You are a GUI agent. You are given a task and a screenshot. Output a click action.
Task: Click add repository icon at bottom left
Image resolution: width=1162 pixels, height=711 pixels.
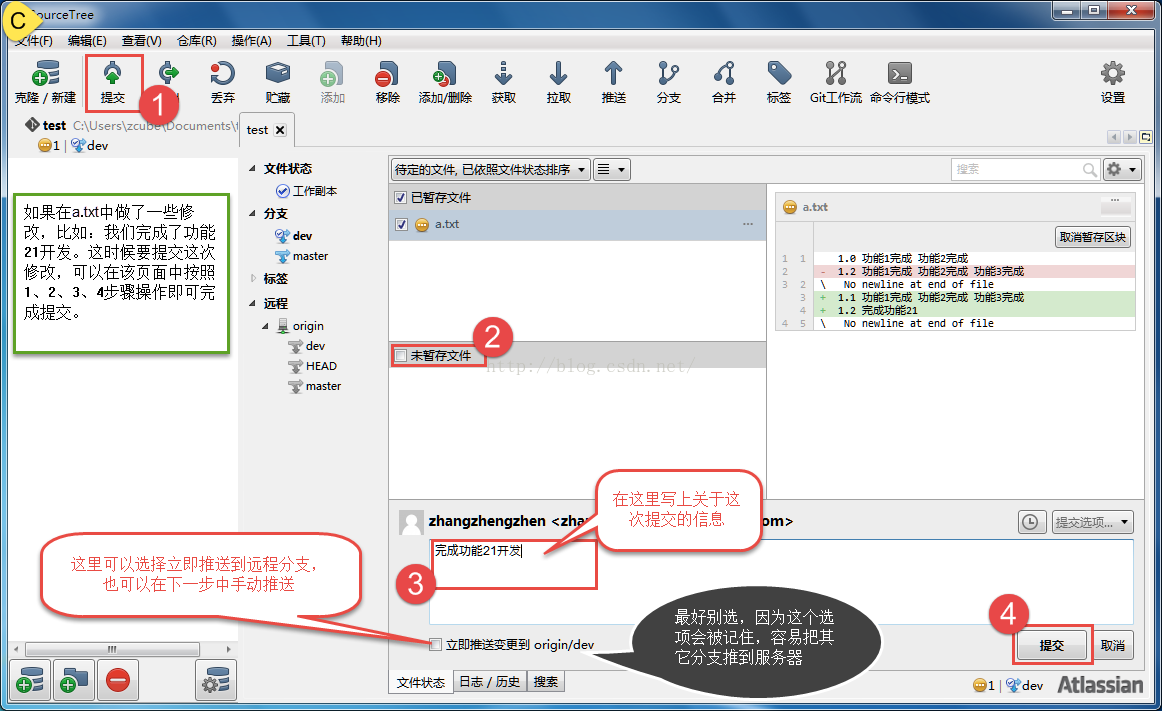(x=30, y=680)
